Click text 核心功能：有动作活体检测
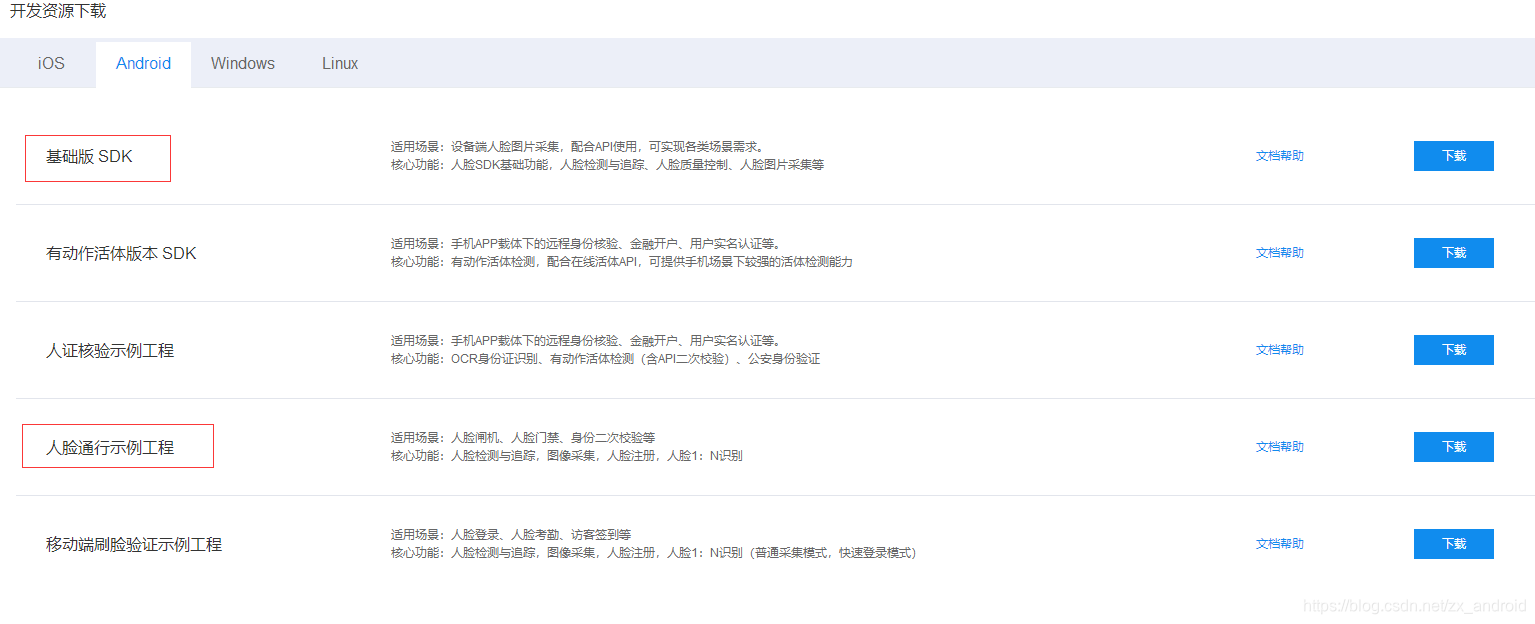 tap(621, 262)
